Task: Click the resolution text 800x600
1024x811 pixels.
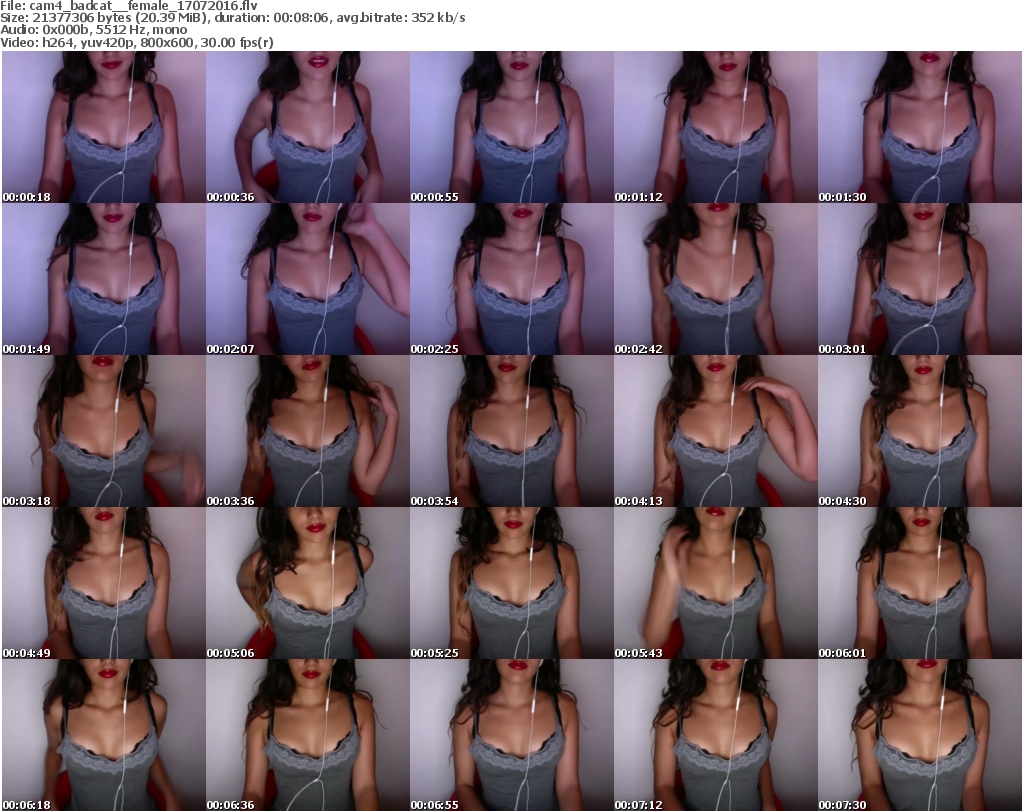Action: [167, 42]
